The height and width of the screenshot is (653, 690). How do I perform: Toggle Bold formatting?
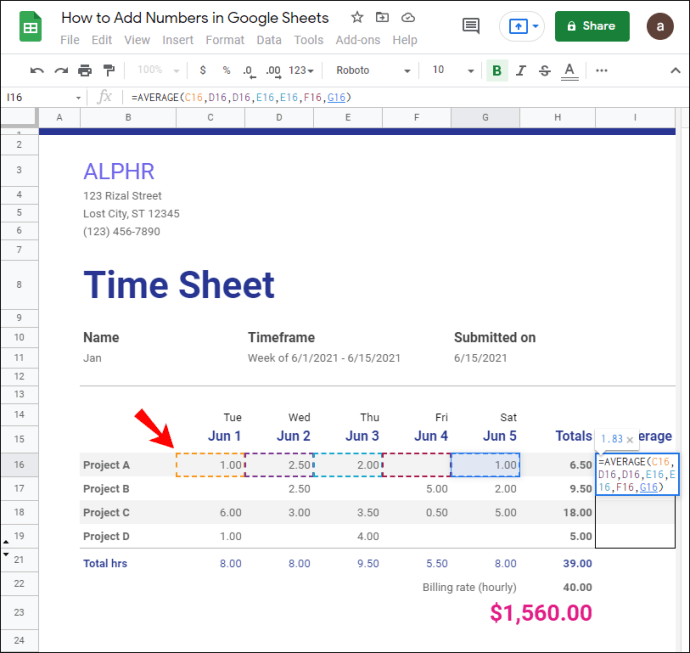(x=497, y=70)
